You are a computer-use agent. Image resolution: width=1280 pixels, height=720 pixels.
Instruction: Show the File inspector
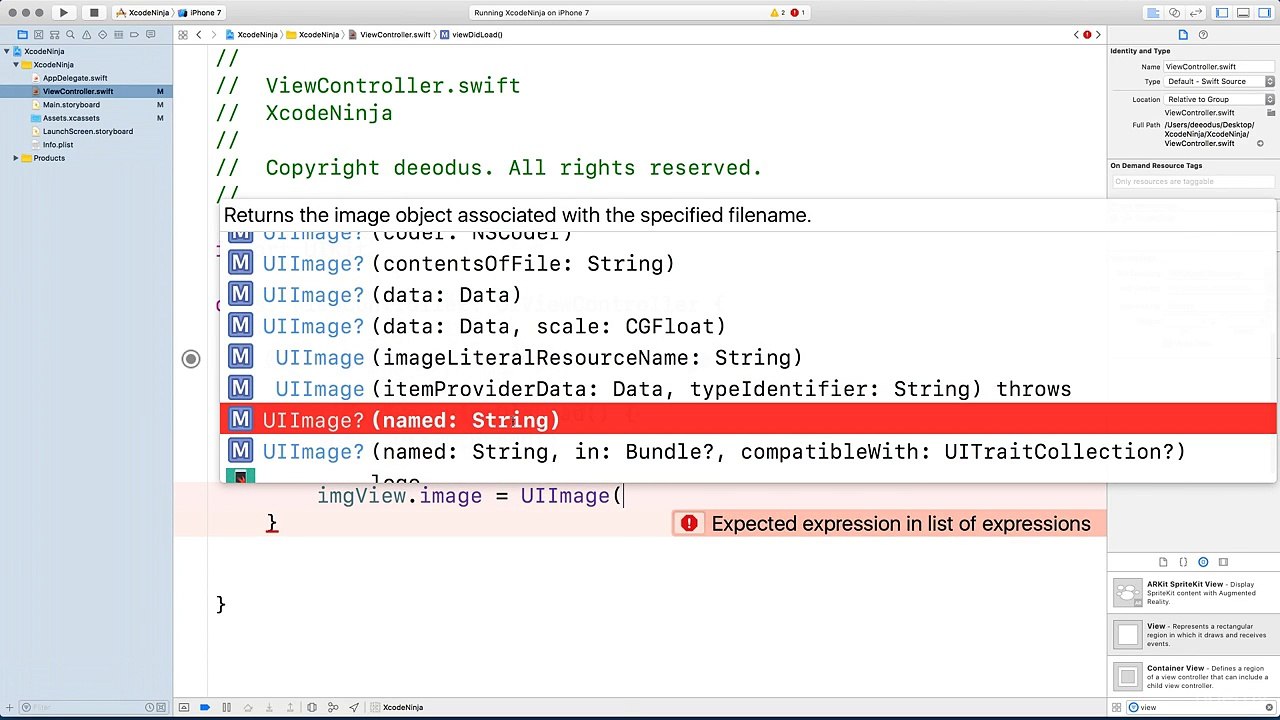[1183, 35]
